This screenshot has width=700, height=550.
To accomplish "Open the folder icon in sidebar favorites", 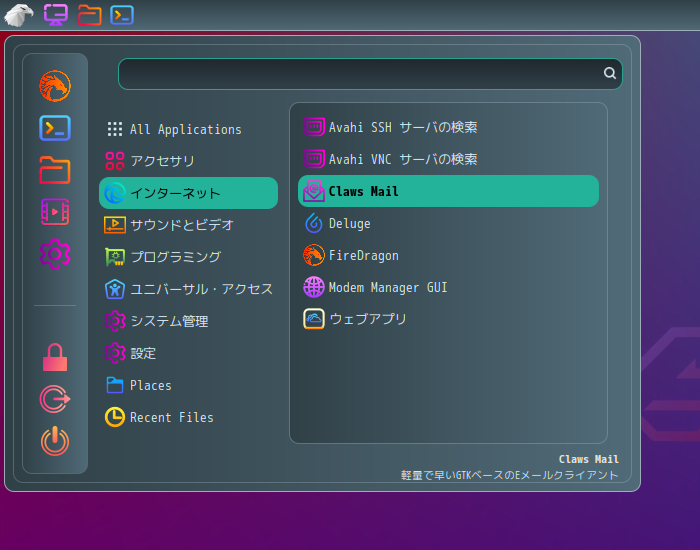I will click(55, 170).
